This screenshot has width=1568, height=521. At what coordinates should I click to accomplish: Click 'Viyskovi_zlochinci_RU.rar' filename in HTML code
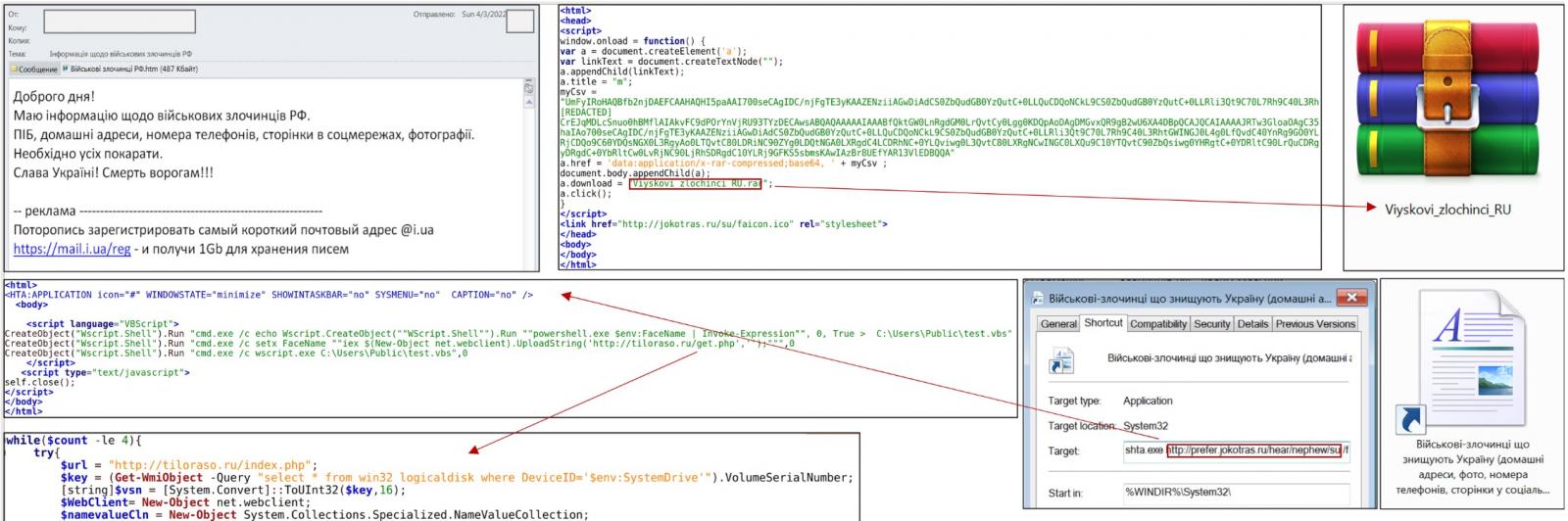pos(696,183)
